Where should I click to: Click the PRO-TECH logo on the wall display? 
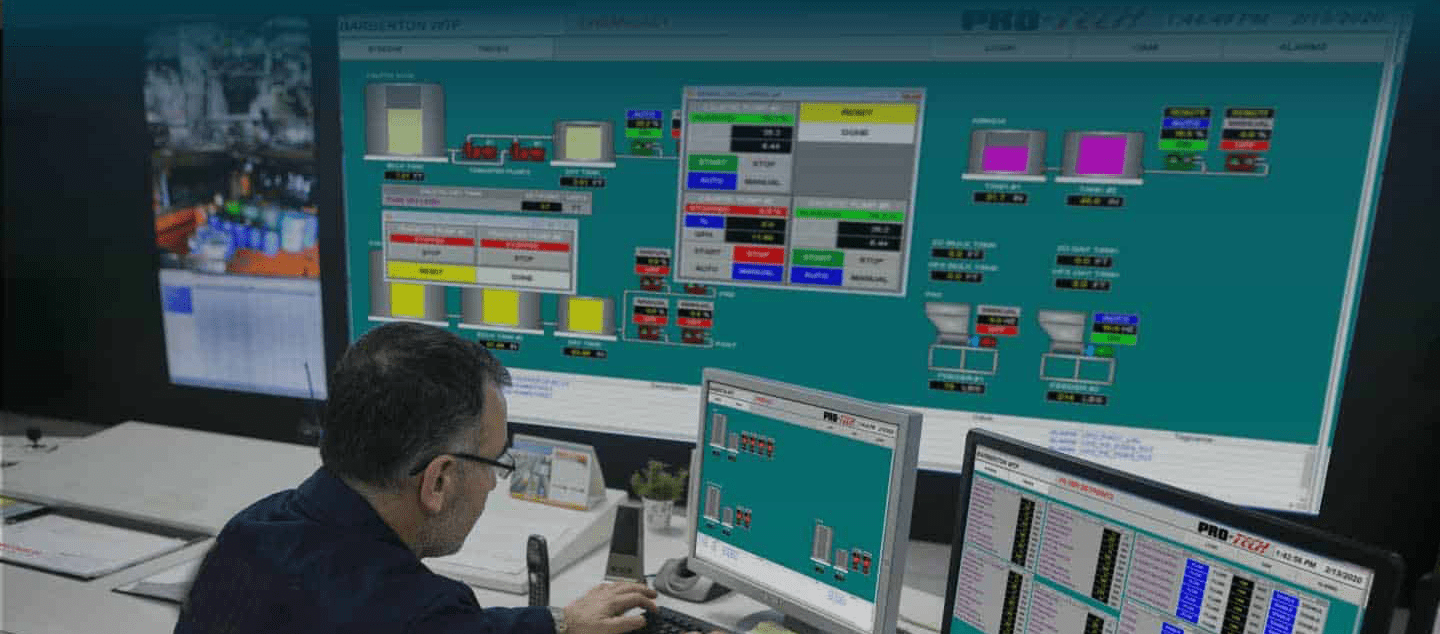pyautogui.click(x=1052, y=19)
